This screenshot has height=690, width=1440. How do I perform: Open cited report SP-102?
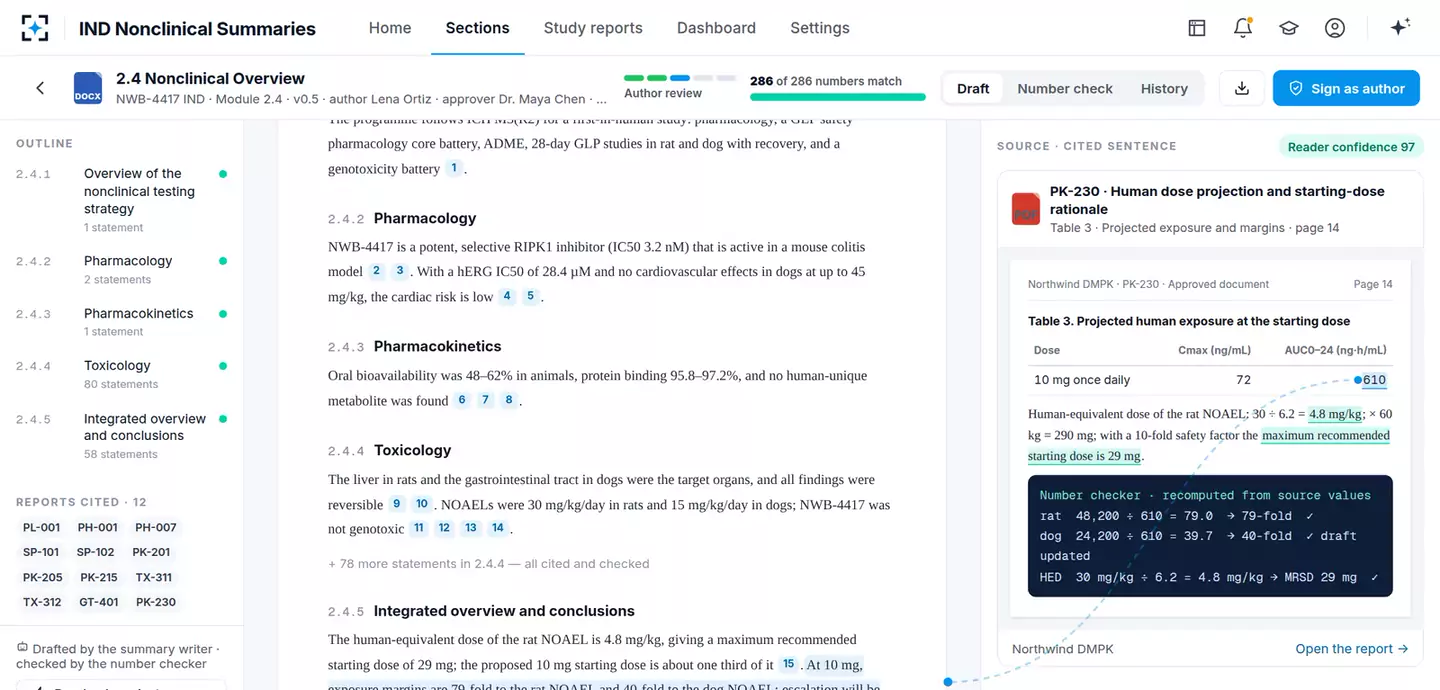pyautogui.click(x=96, y=552)
